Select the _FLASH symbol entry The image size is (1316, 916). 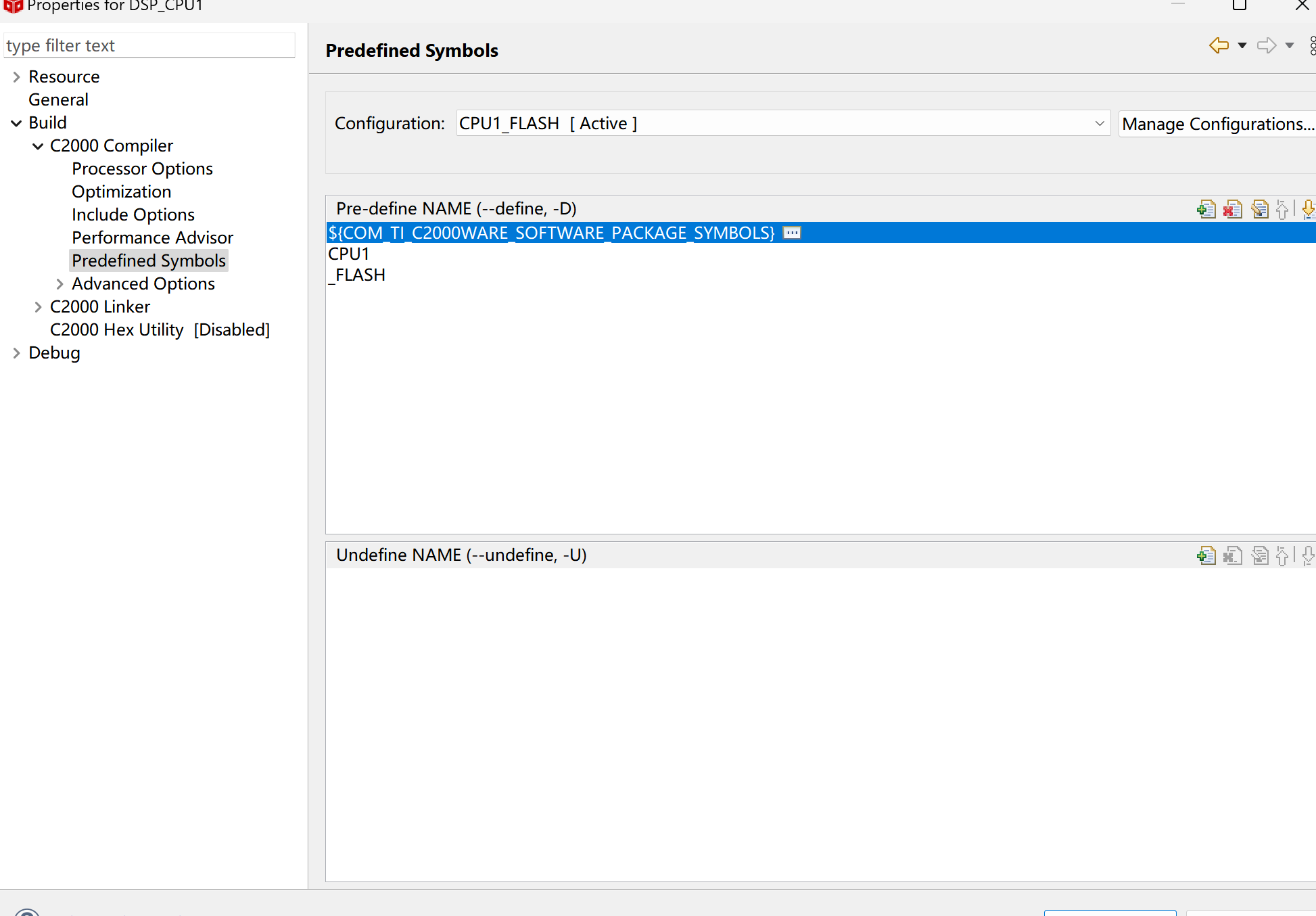(x=357, y=275)
